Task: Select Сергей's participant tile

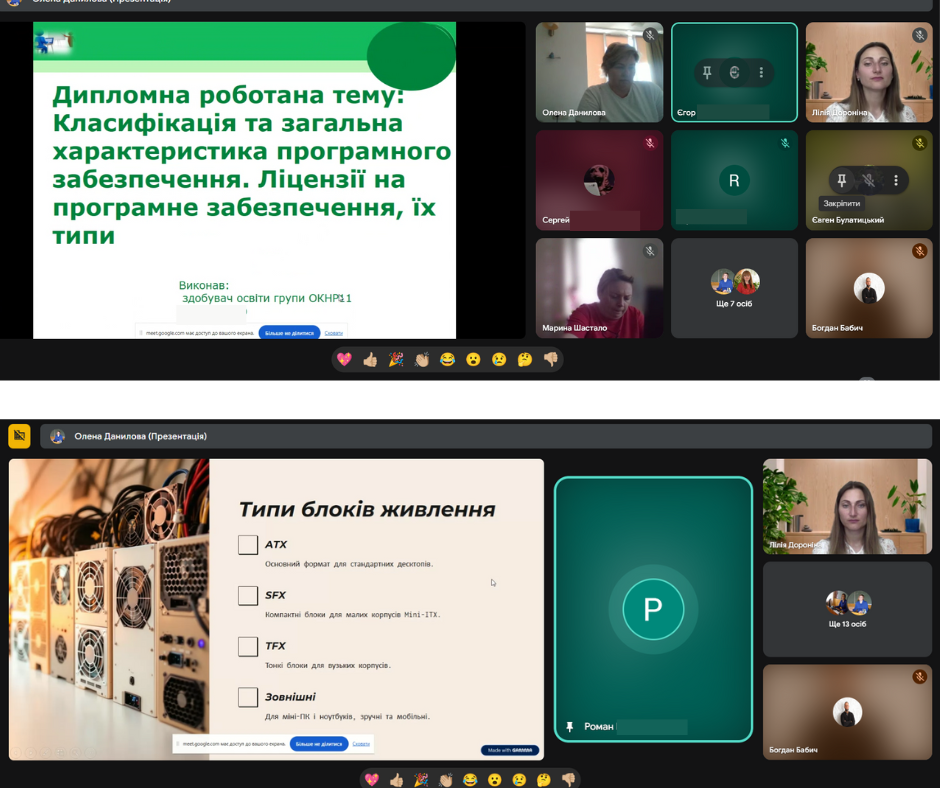Action: [599, 181]
